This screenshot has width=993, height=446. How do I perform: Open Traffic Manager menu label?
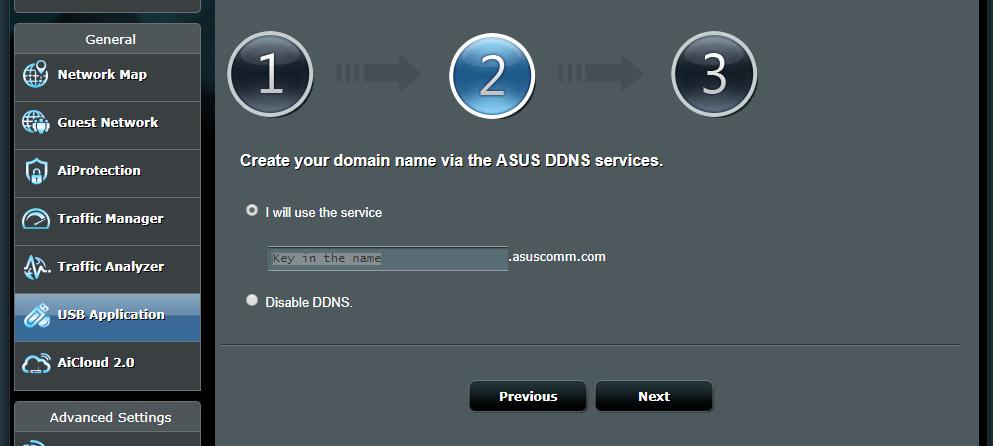click(110, 219)
